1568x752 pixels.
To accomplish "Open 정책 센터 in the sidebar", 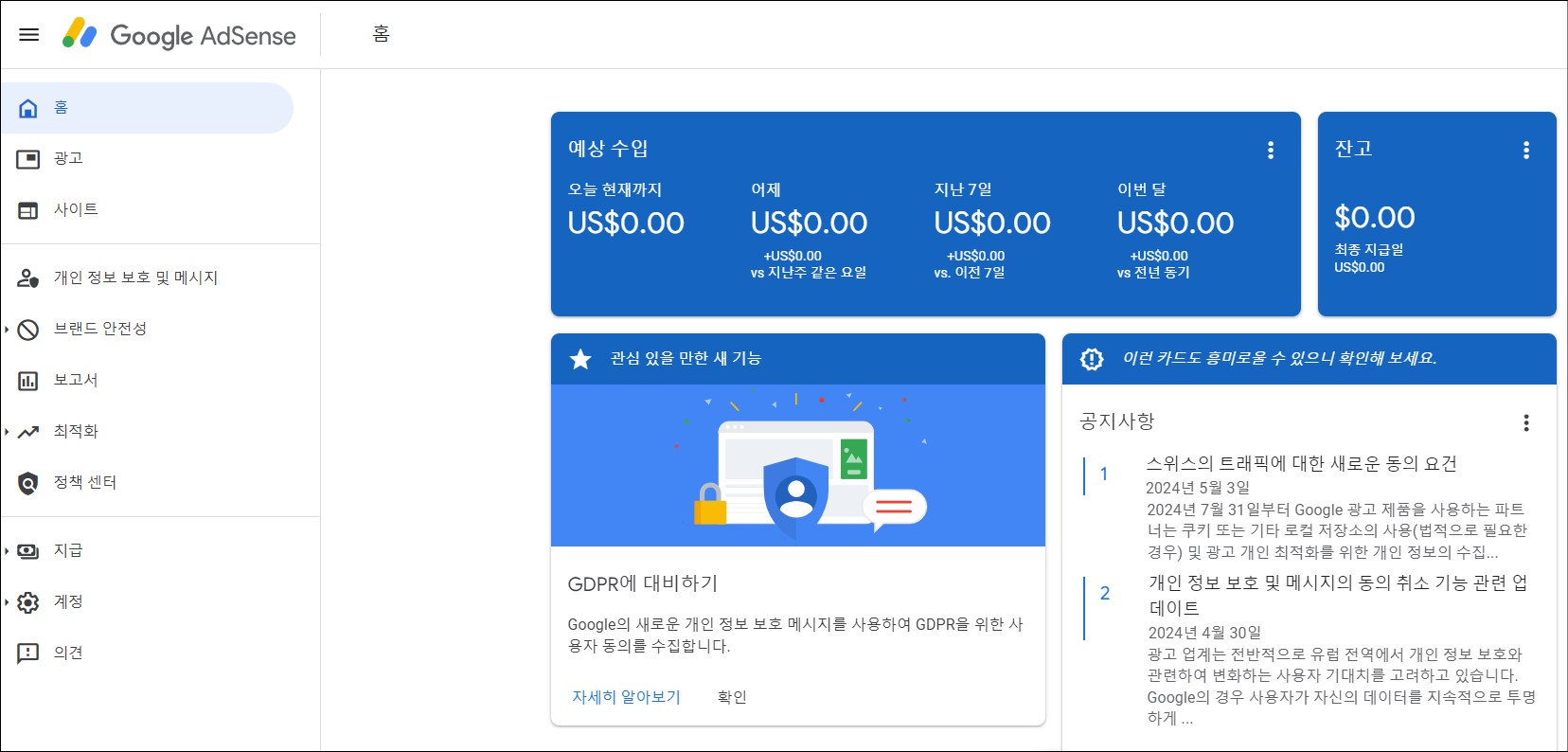I will (147, 482).
